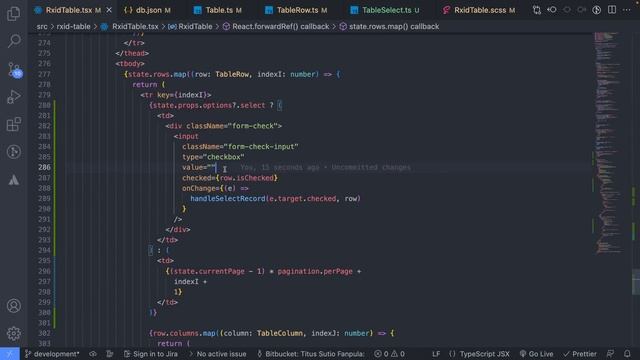Screen dimensions: 640x360
Task: Start Go Live server
Action: 536,354
